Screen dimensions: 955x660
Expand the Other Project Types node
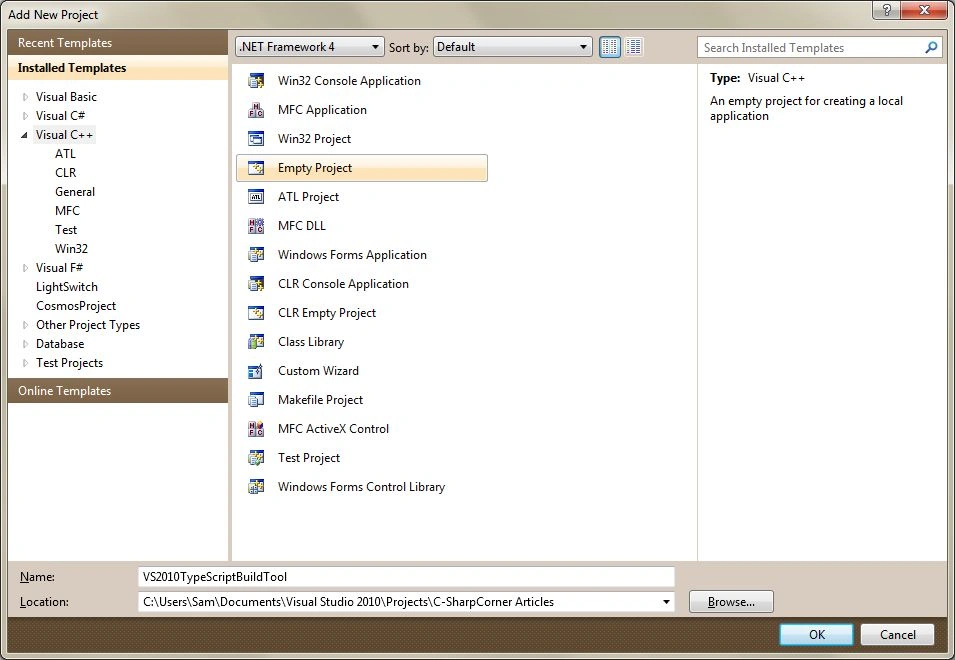[x=25, y=325]
